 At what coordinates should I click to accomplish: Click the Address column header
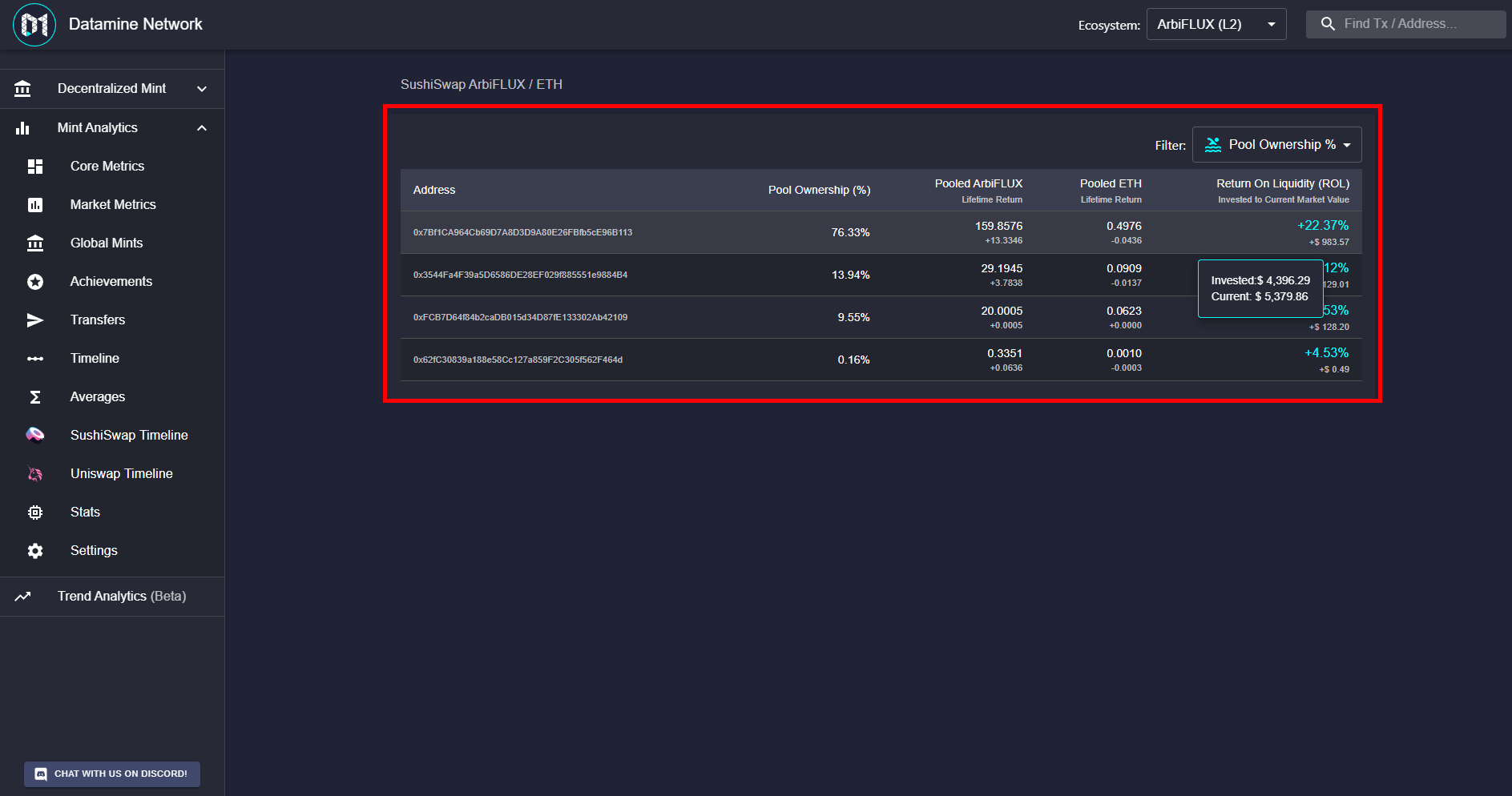coord(434,191)
